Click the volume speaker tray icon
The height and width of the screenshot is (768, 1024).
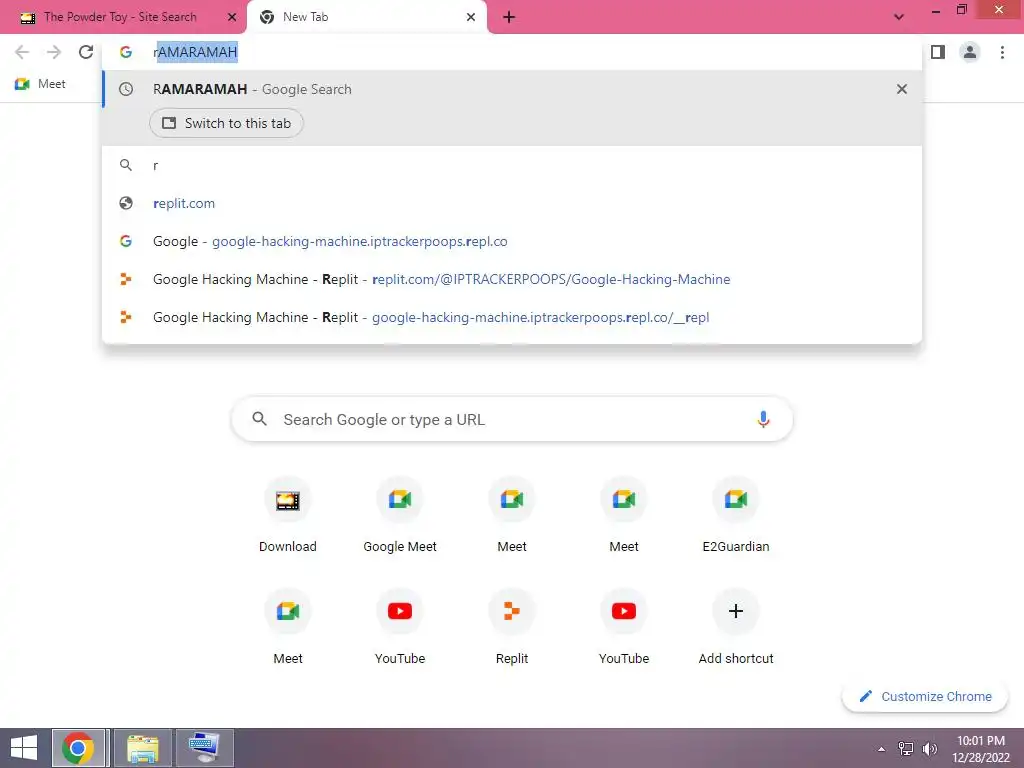coord(929,749)
